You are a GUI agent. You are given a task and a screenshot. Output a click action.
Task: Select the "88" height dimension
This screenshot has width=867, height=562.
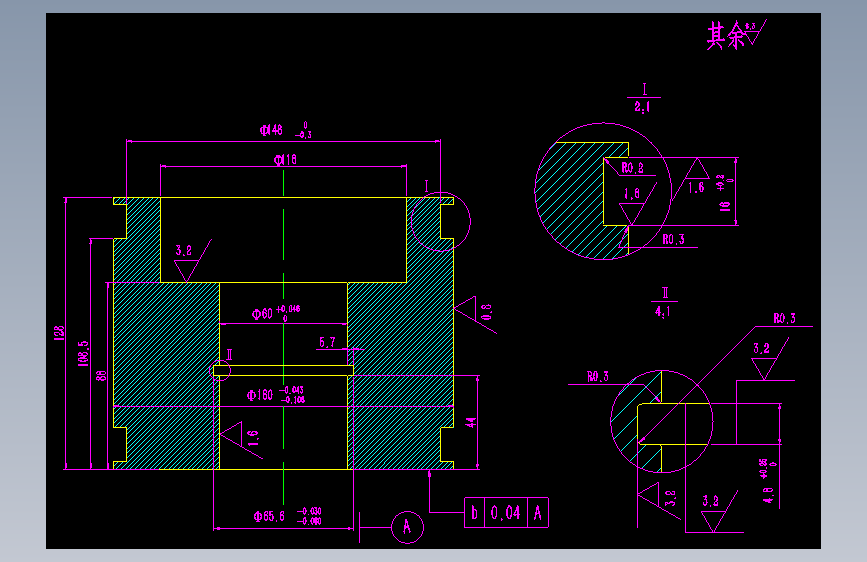[101, 376]
